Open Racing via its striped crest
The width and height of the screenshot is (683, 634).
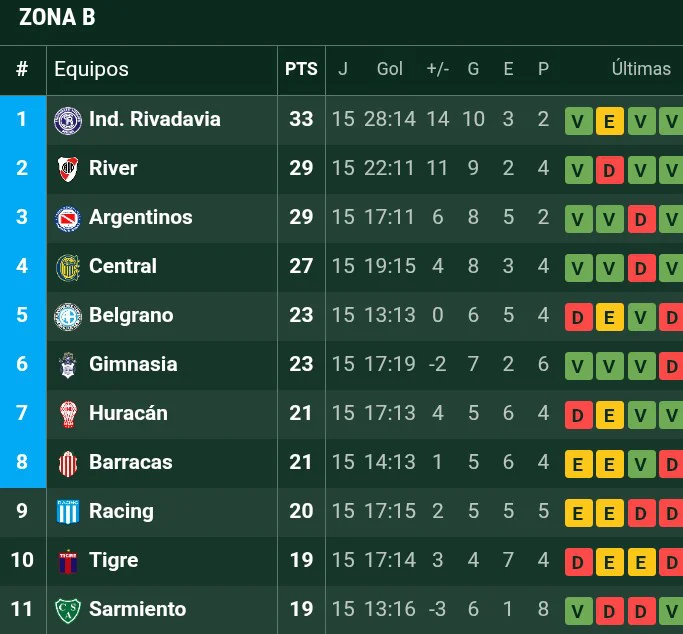[68, 512]
